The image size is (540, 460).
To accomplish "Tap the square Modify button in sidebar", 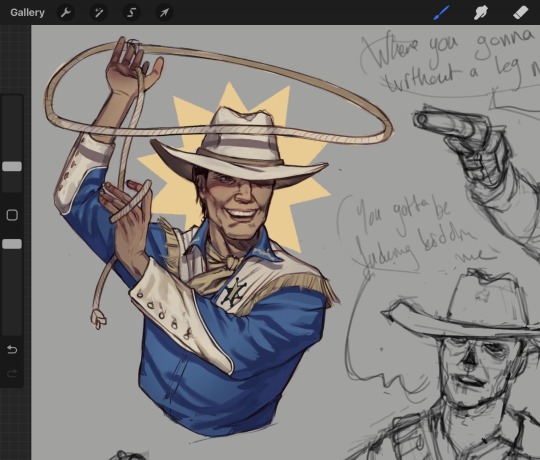I will pyautogui.click(x=12, y=215).
